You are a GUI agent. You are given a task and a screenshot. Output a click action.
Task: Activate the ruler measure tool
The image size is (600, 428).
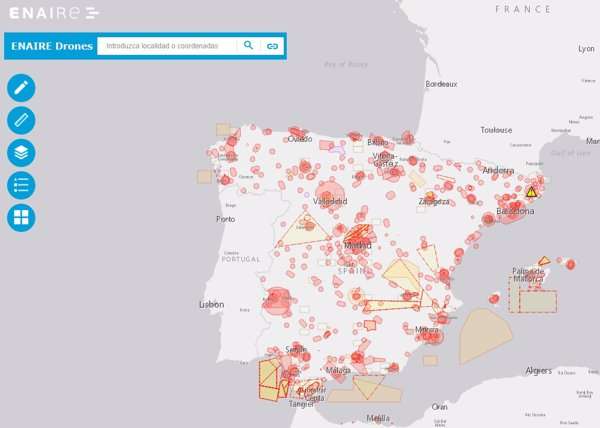pos(21,120)
